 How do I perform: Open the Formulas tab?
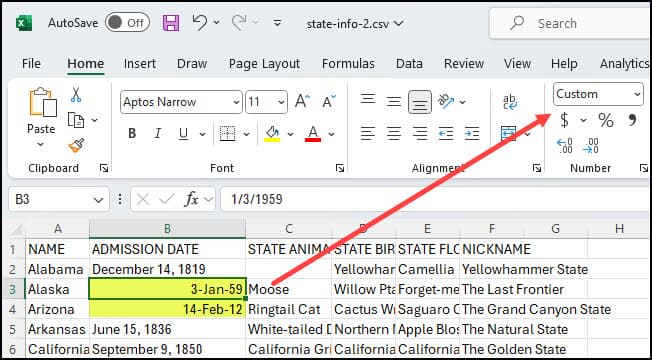tap(348, 64)
